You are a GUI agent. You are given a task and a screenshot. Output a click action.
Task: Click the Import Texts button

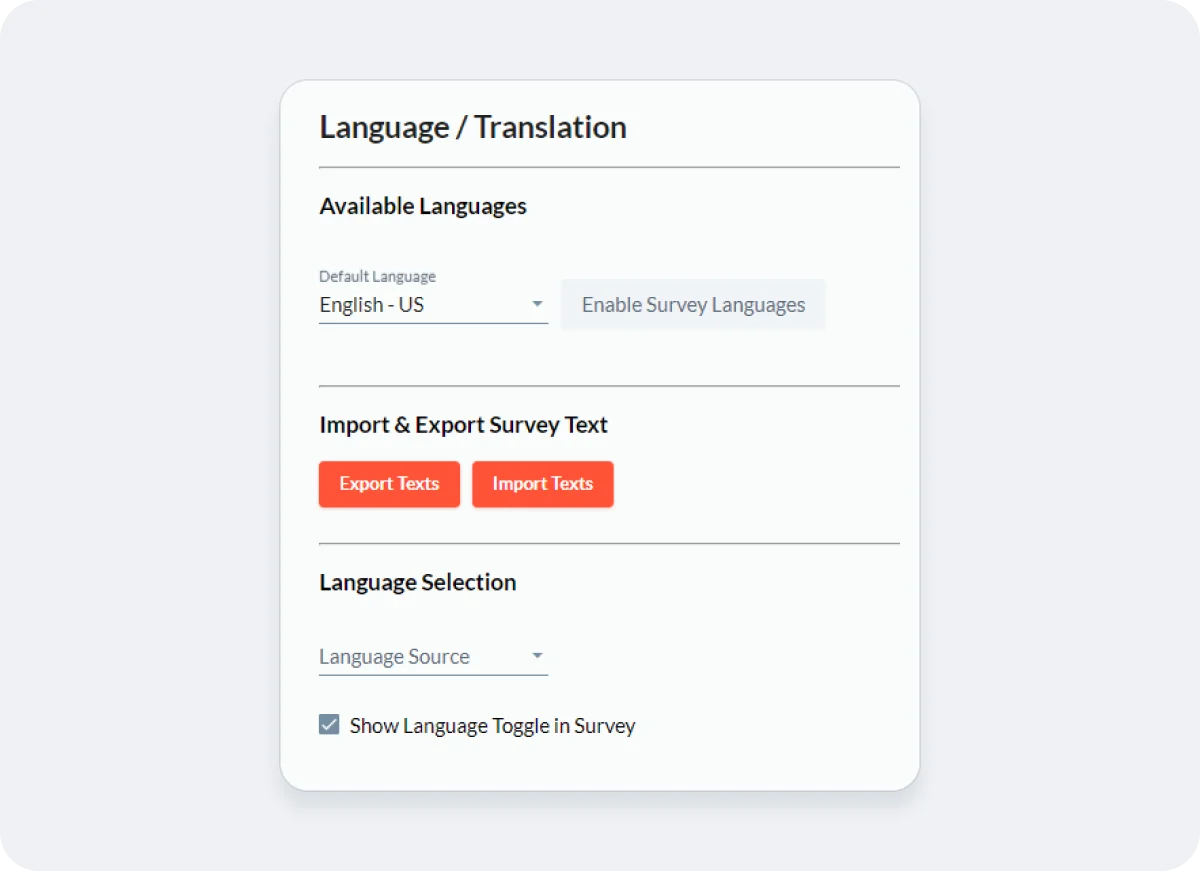click(x=543, y=484)
